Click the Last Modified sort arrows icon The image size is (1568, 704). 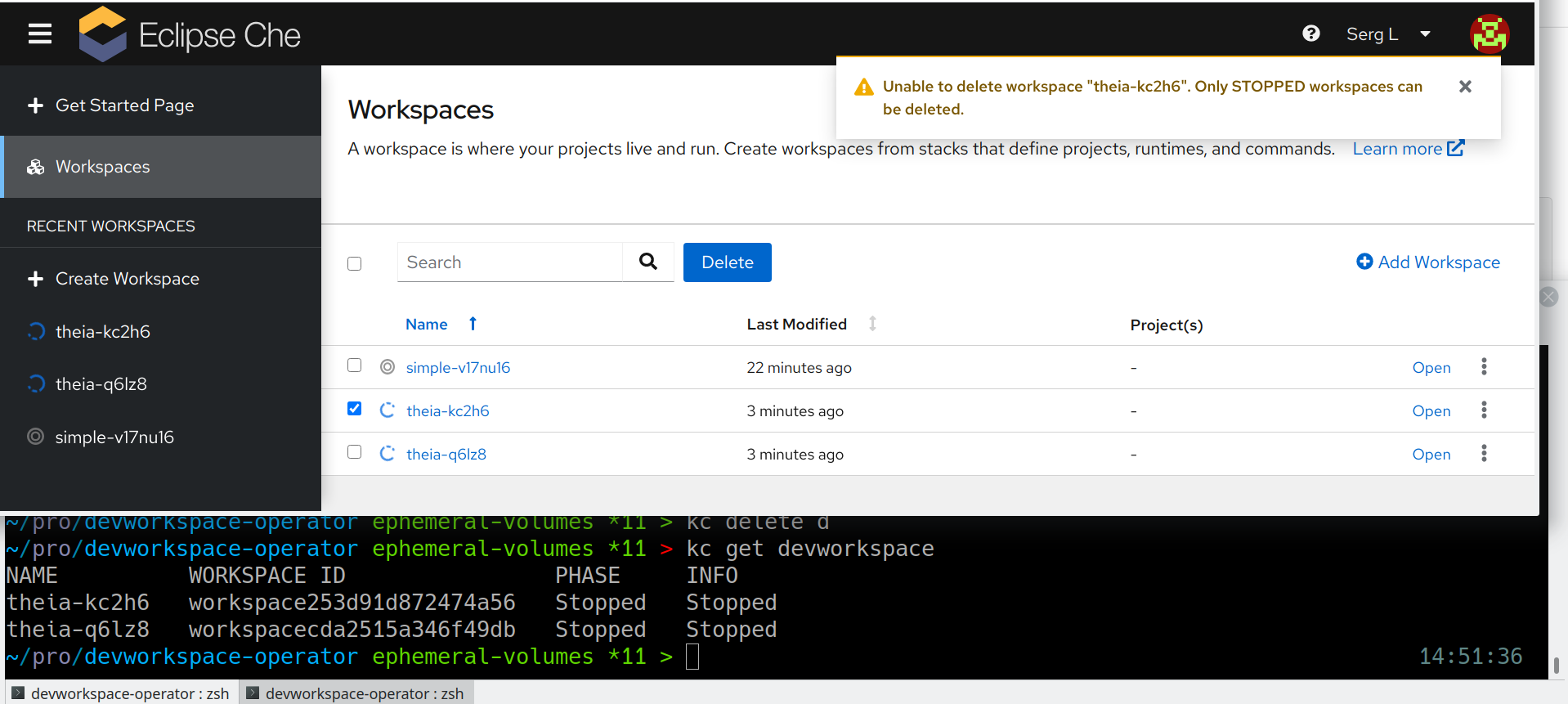click(872, 324)
